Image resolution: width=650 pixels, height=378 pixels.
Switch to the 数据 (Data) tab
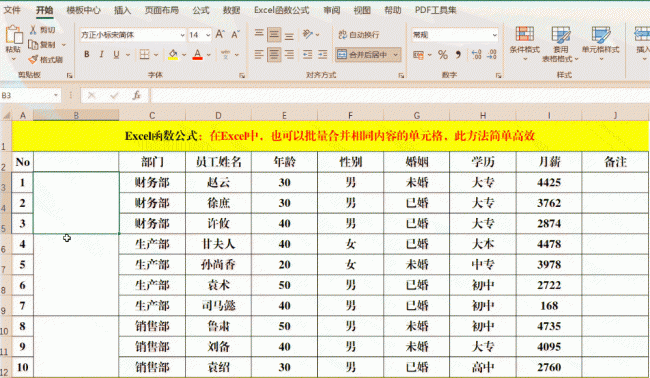pyautogui.click(x=231, y=10)
